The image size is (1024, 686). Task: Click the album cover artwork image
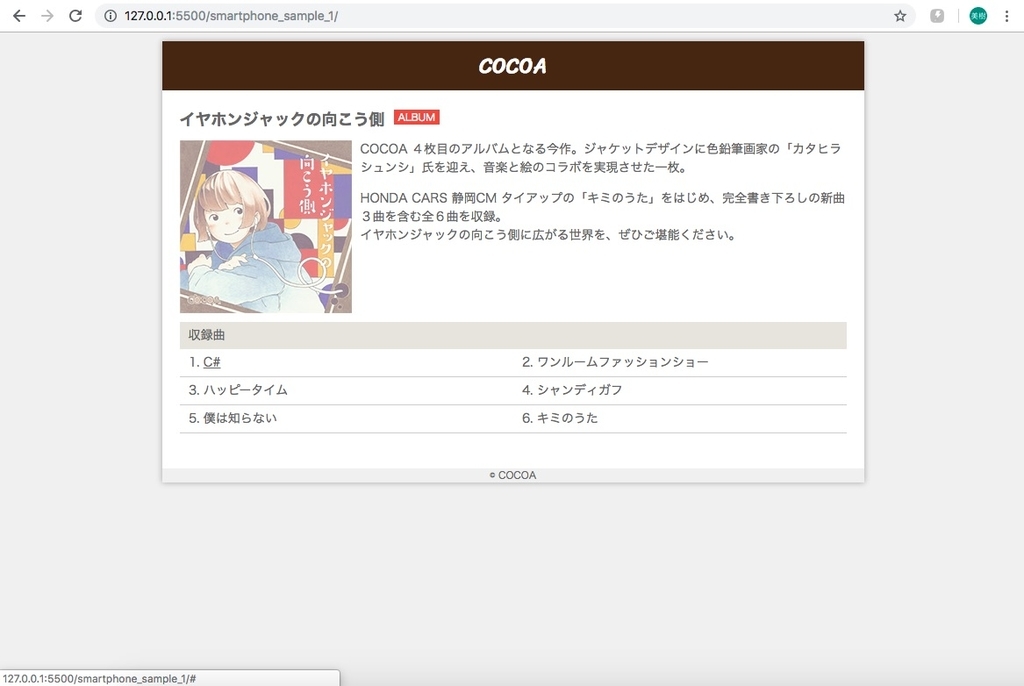click(265, 226)
